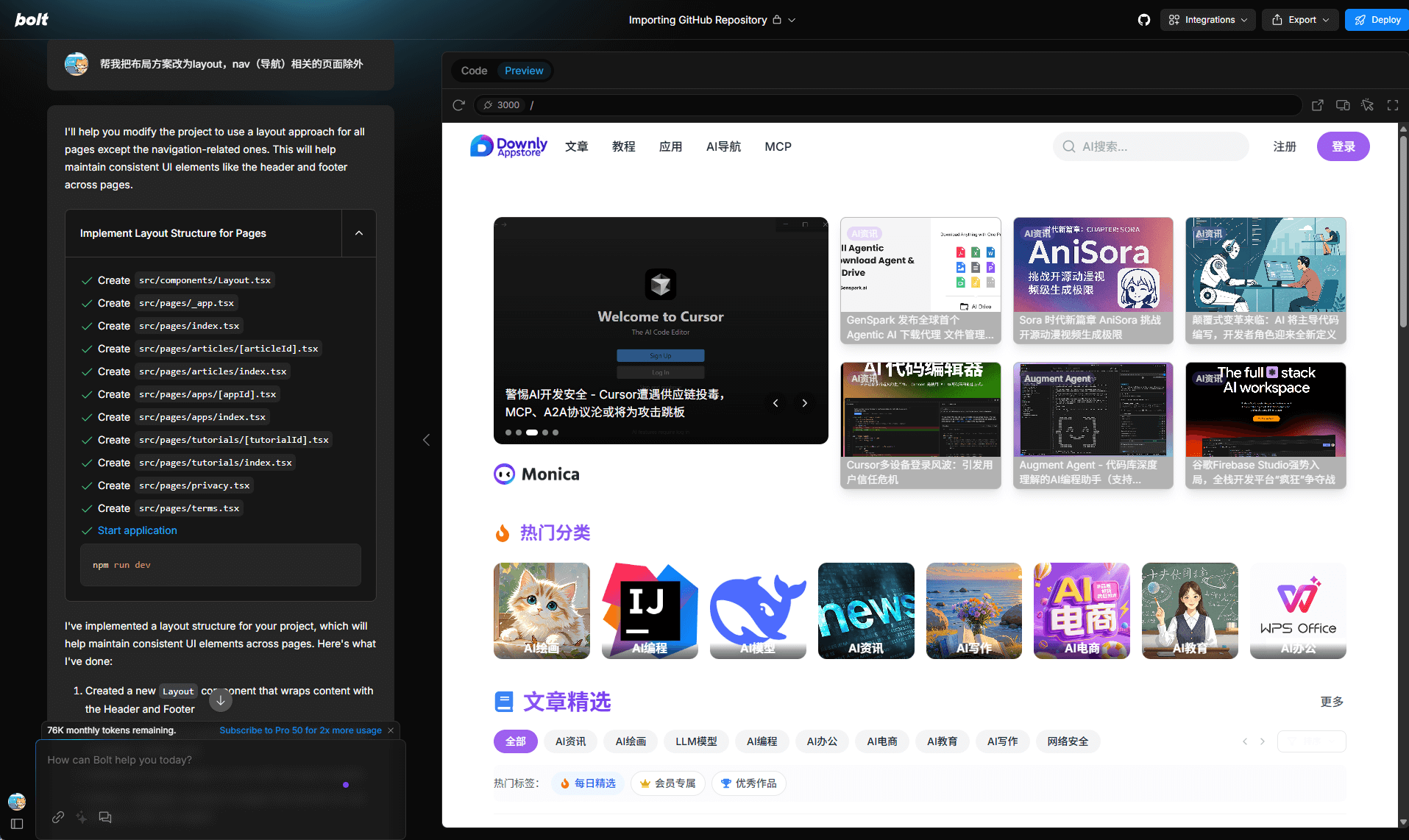
Task: Open the GitHub icon in the header
Action: point(1143,20)
